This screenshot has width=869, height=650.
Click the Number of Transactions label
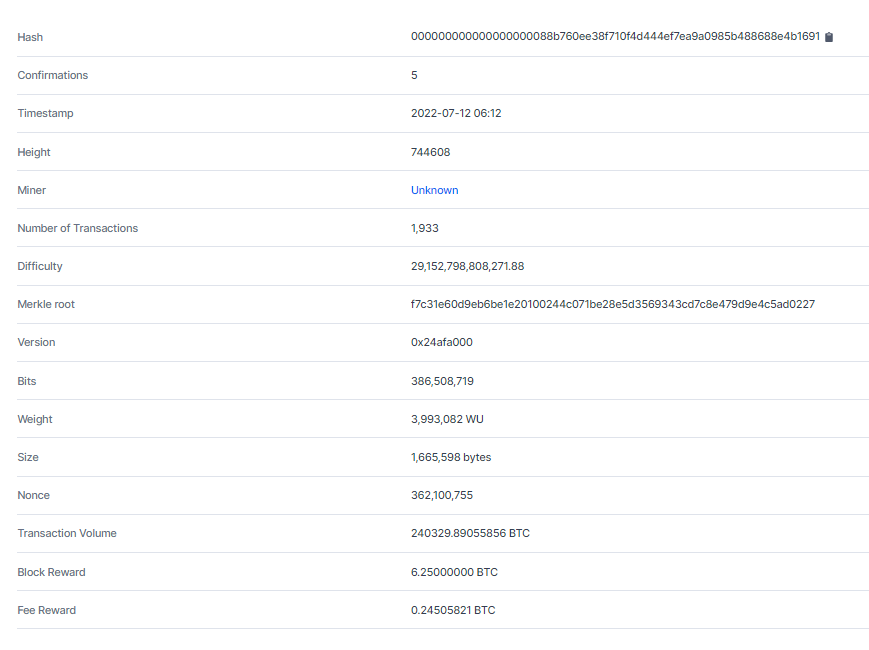click(x=78, y=228)
